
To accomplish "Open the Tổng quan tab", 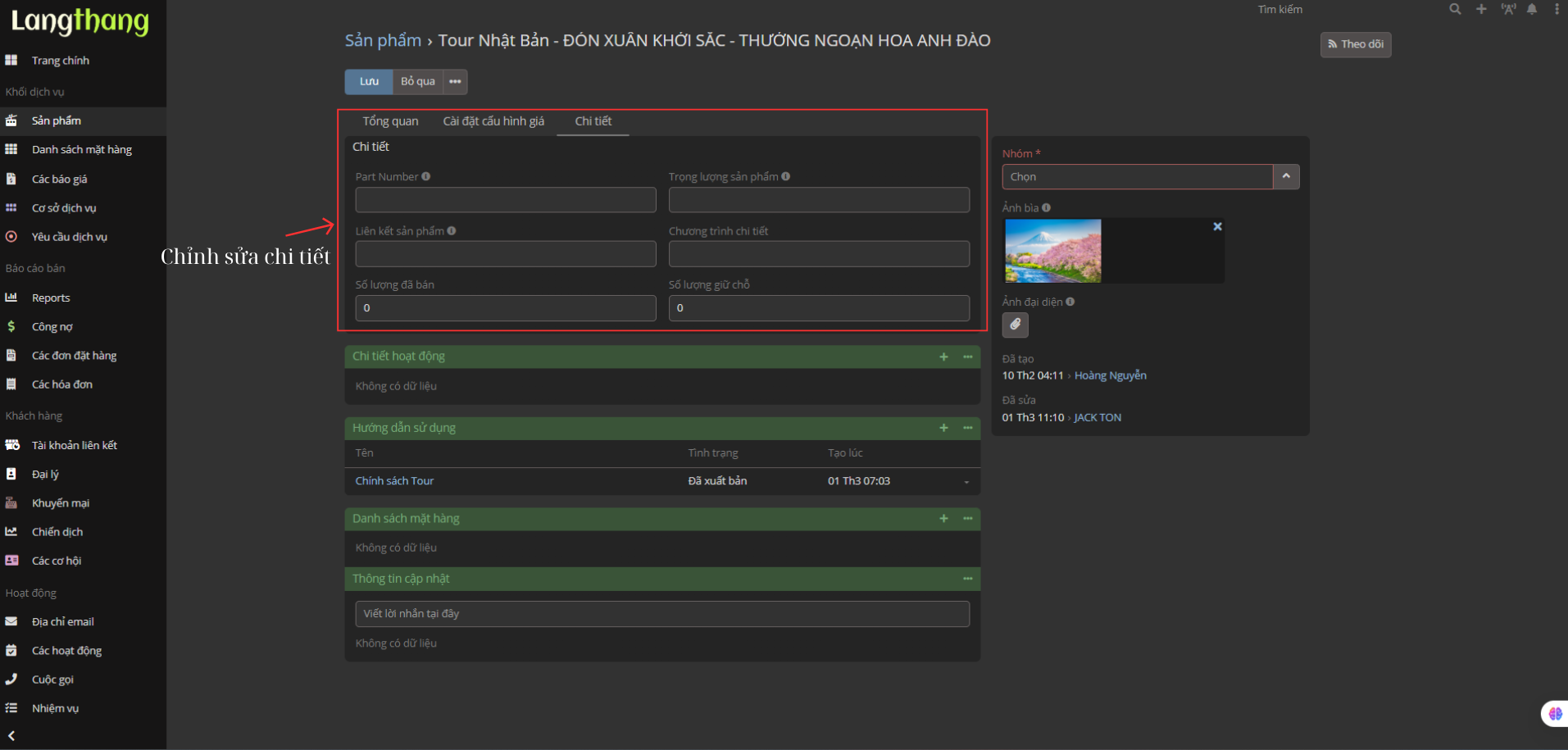I will coord(390,121).
